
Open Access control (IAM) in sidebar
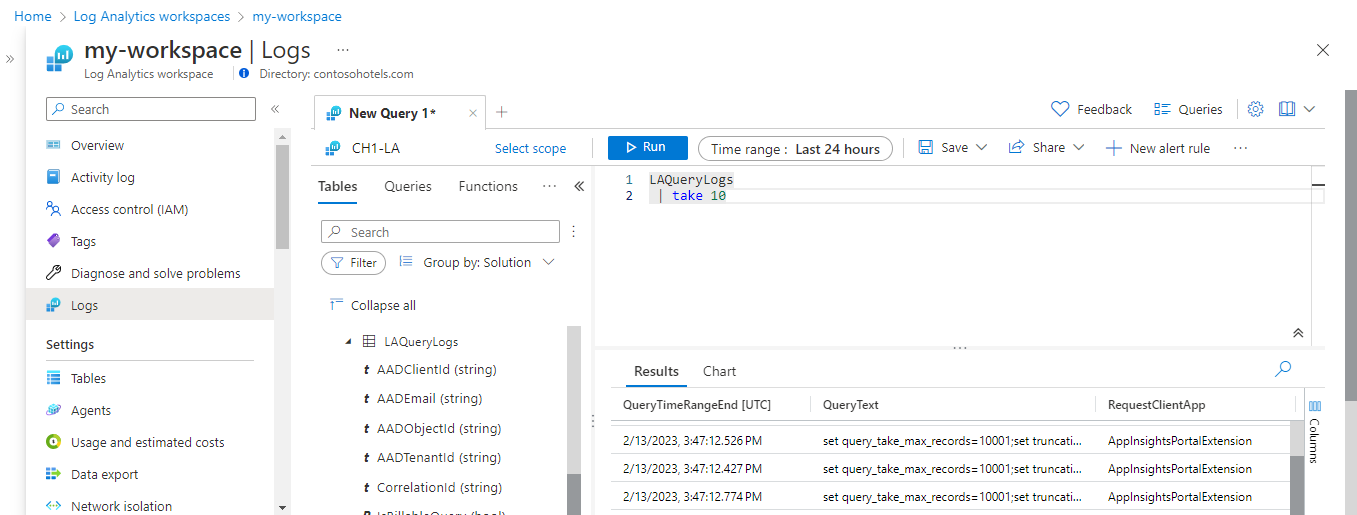pos(129,209)
